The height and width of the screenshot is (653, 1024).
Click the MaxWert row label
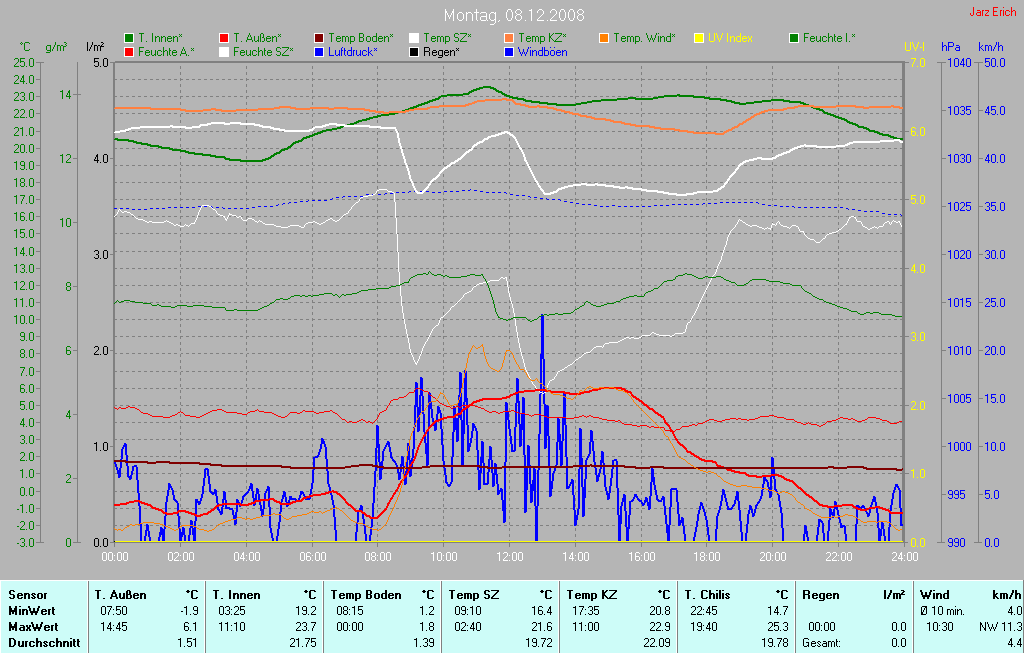pyautogui.click(x=33, y=627)
